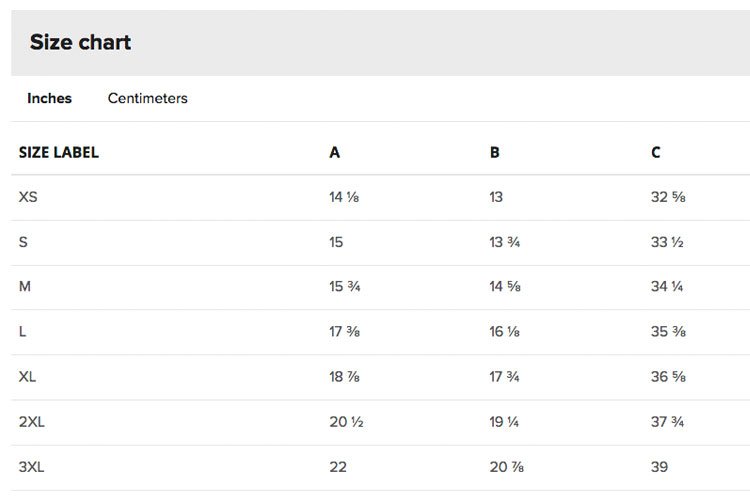Image resolution: width=750 pixels, height=500 pixels.
Task: Select the Inches tab
Action: tap(49, 98)
